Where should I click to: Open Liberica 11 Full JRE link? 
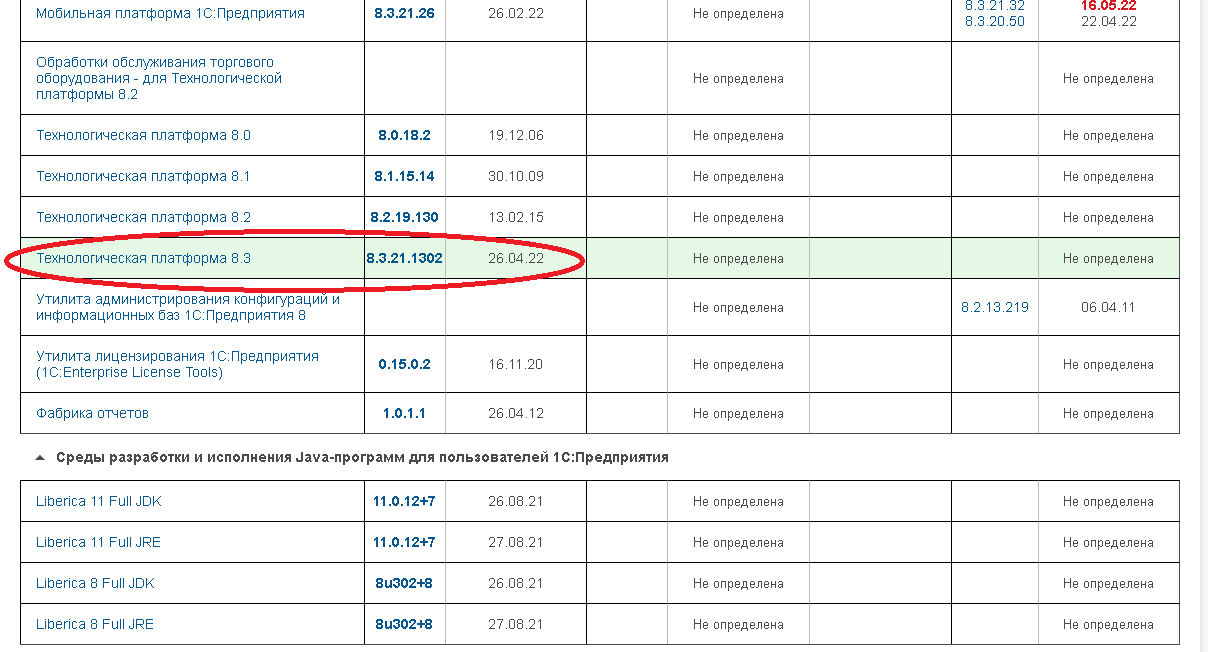click(98, 542)
